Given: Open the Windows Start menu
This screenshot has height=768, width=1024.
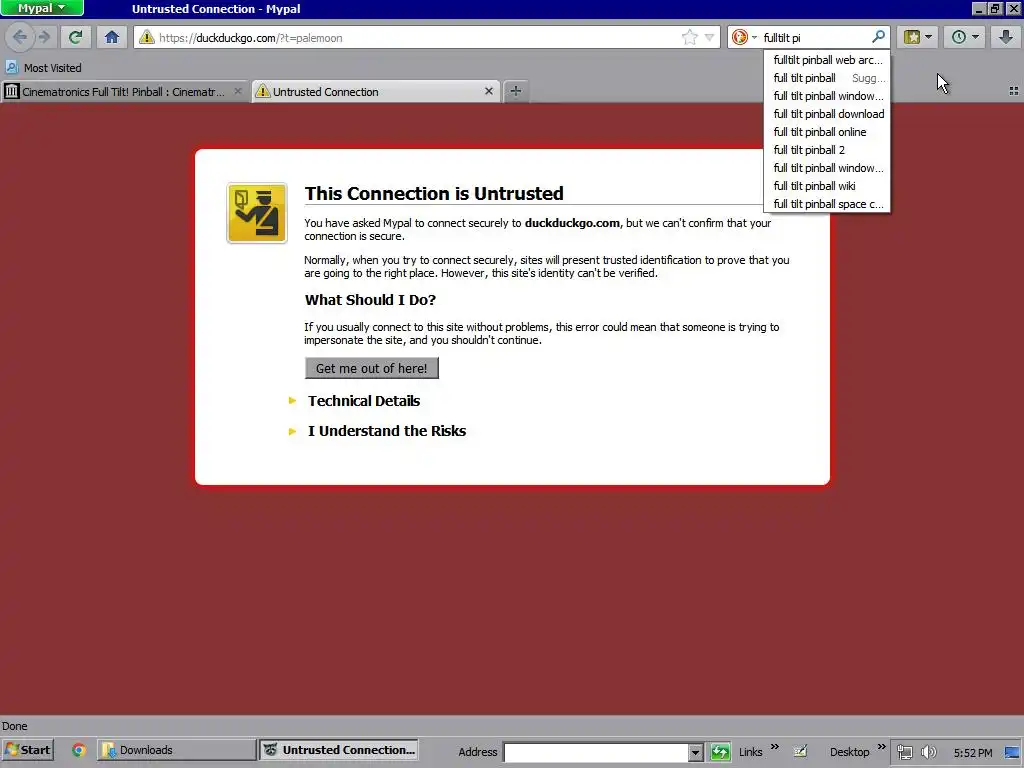Looking at the screenshot, I should (27, 750).
